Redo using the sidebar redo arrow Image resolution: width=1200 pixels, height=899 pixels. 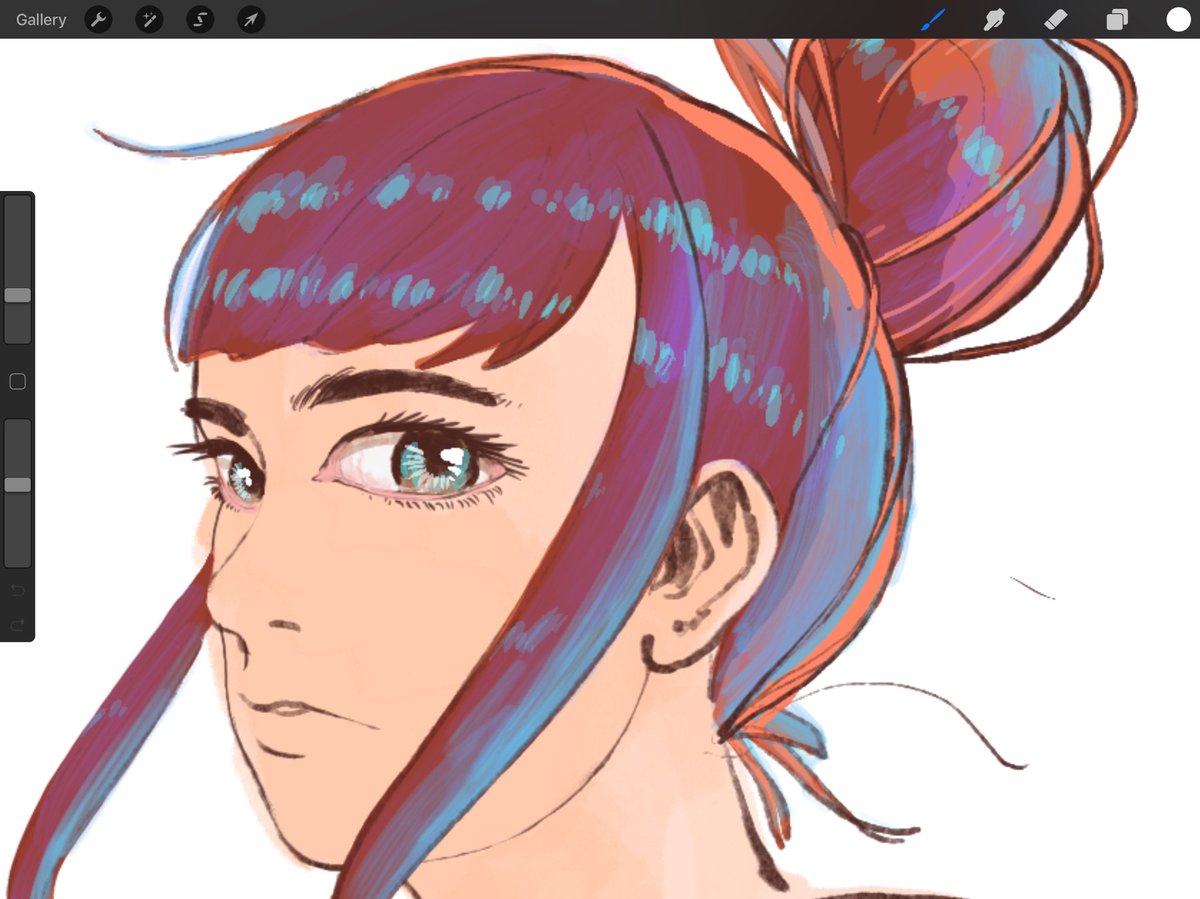[17, 625]
